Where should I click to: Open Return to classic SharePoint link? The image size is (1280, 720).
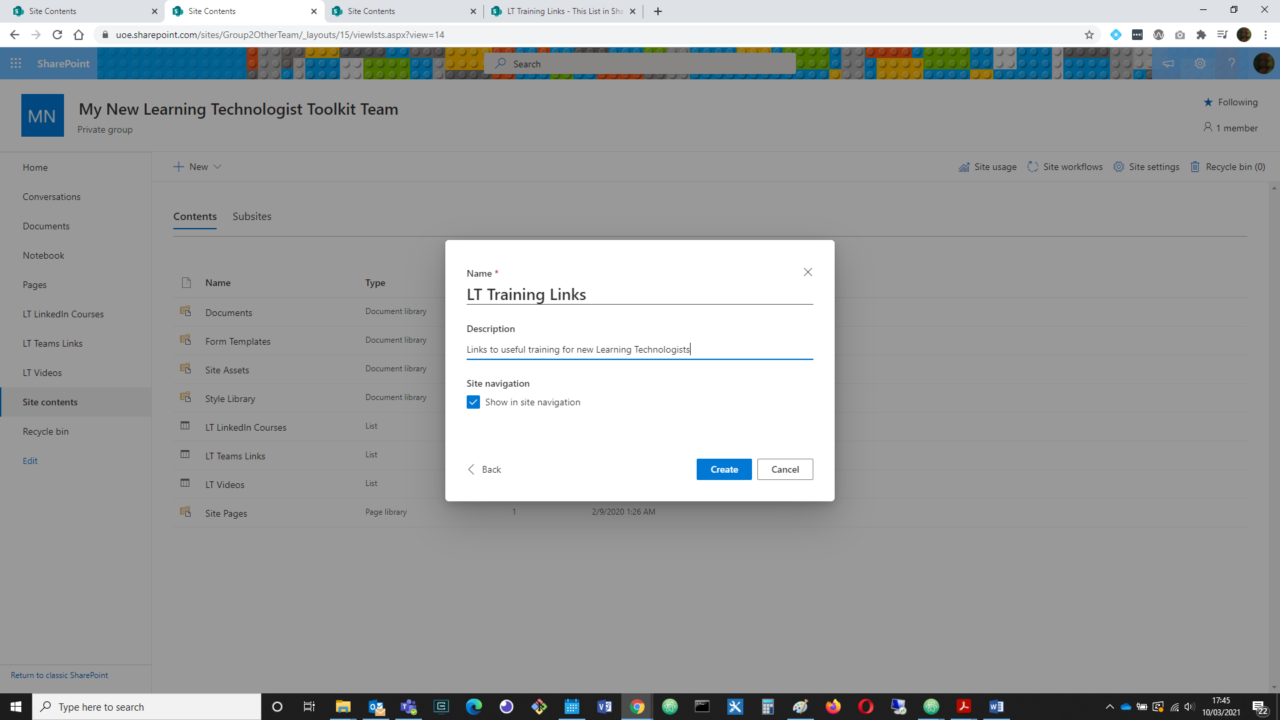pyautogui.click(x=57, y=675)
